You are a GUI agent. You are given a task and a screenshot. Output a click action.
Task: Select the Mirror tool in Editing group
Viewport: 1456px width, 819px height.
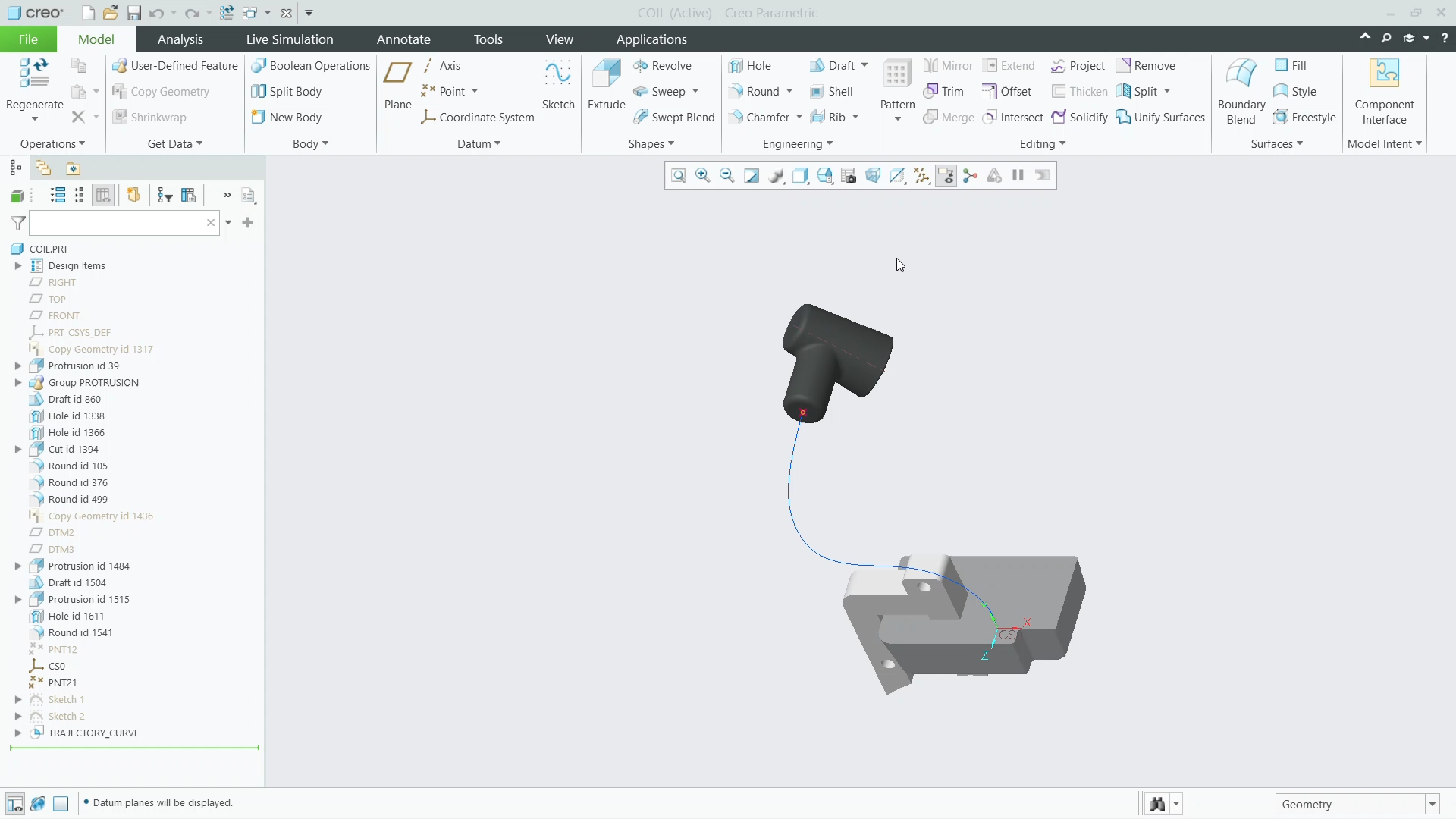click(x=949, y=65)
